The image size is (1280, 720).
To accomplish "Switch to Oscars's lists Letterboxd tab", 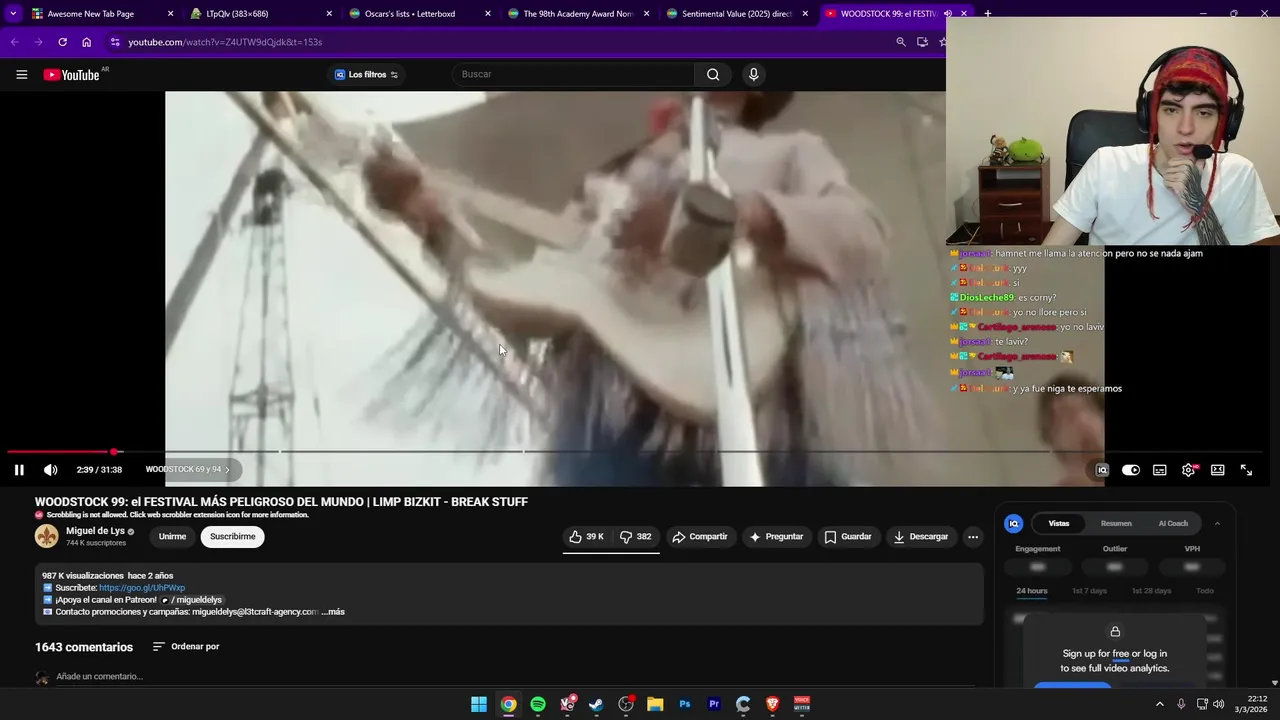I will coord(420,14).
